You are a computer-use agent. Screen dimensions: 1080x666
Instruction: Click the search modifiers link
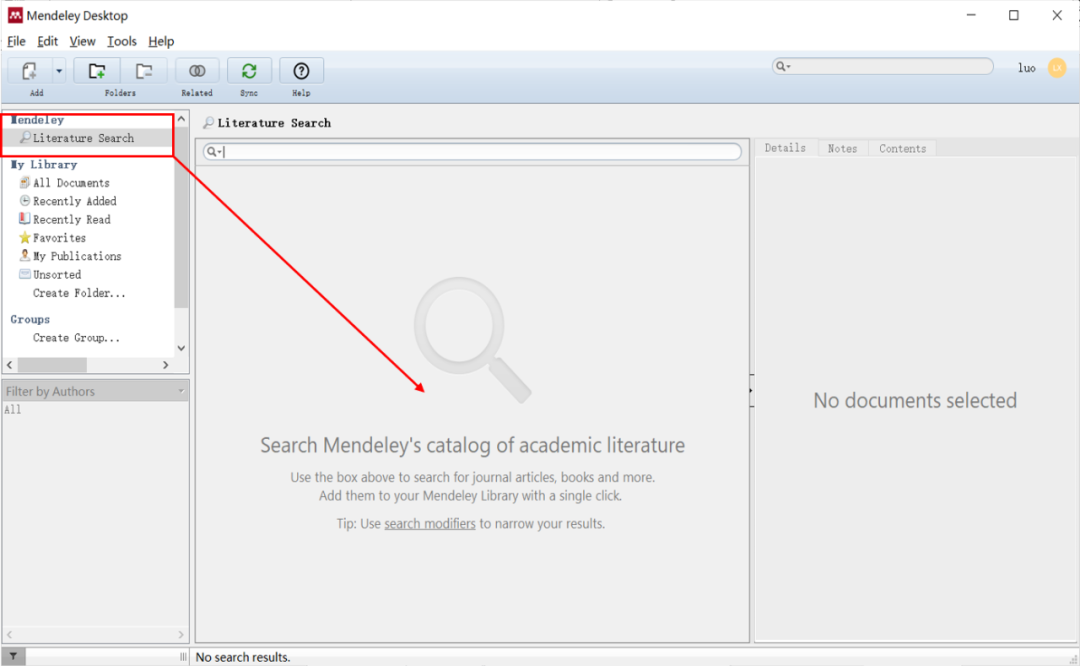tap(430, 524)
